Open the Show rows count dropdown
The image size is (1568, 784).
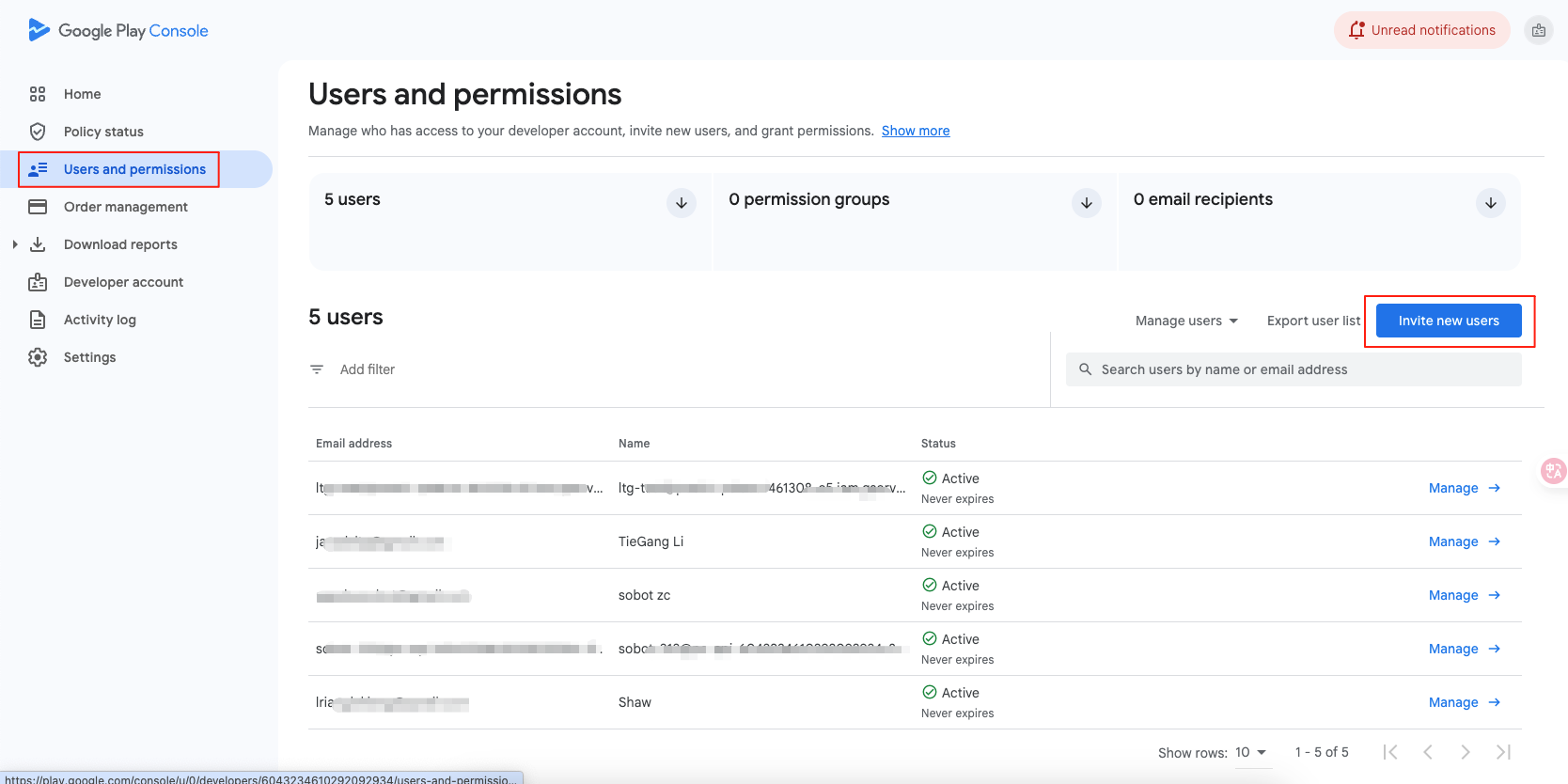1250,752
